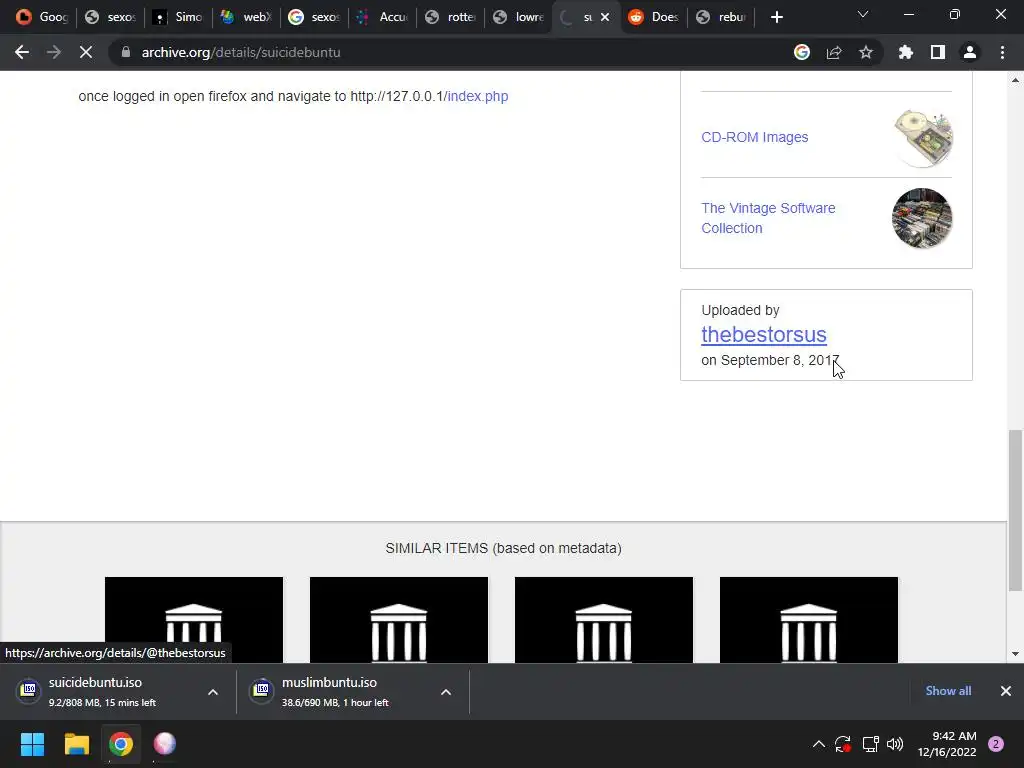View site info via lock icon
The width and height of the screenshot is (1024, 768).
point(126,52)
